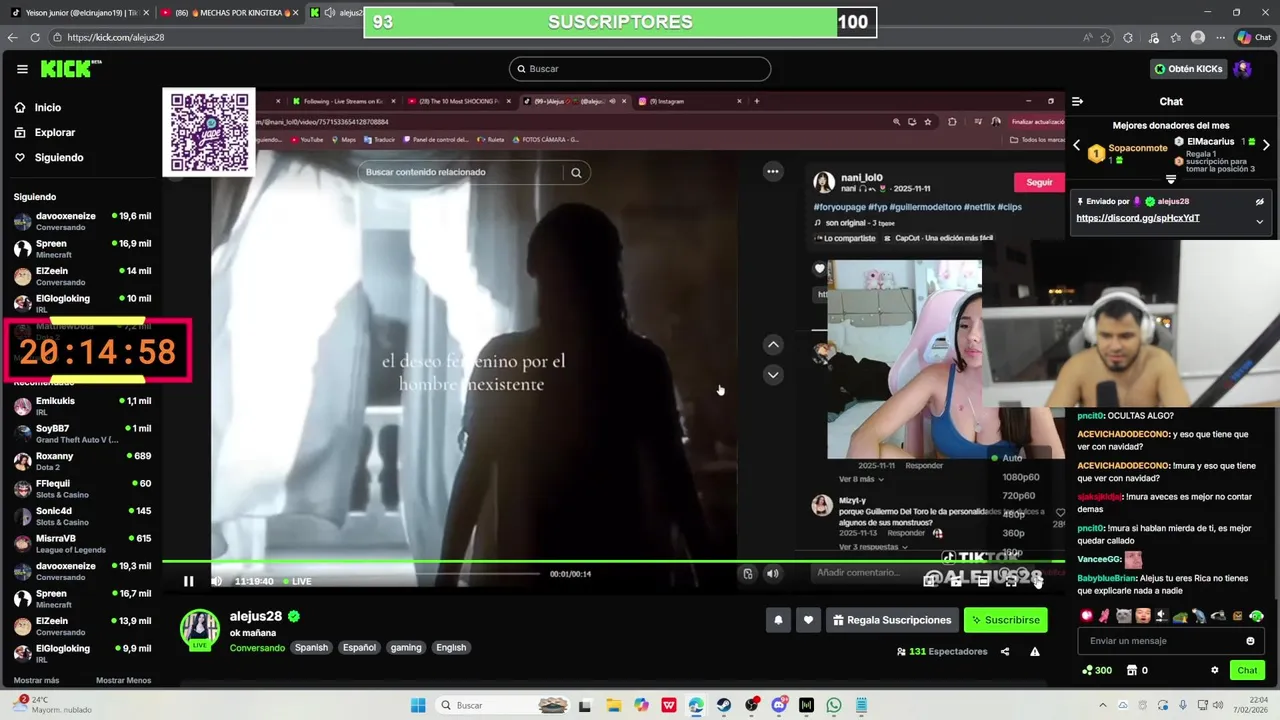Click the Suscribirse button
The image size is (1280, 720).
(x=1005, y=620)
